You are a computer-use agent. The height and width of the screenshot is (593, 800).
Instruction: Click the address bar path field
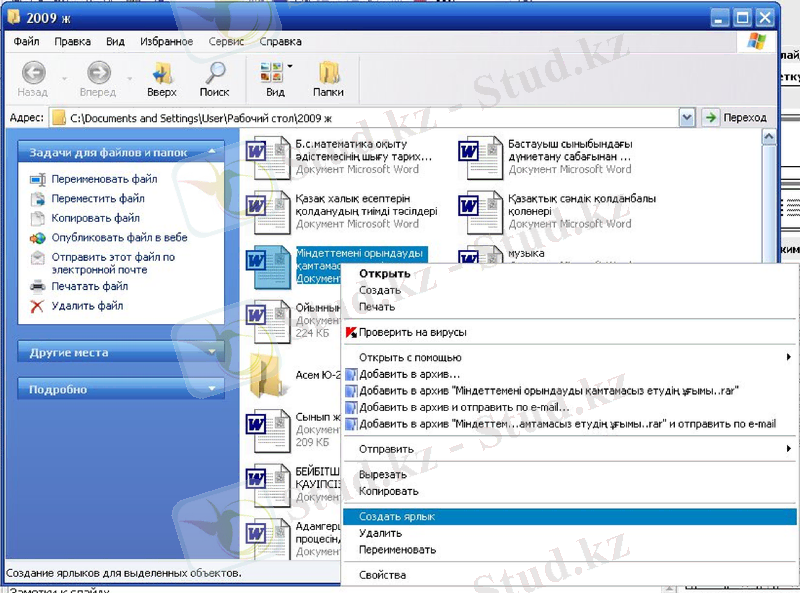370,118
